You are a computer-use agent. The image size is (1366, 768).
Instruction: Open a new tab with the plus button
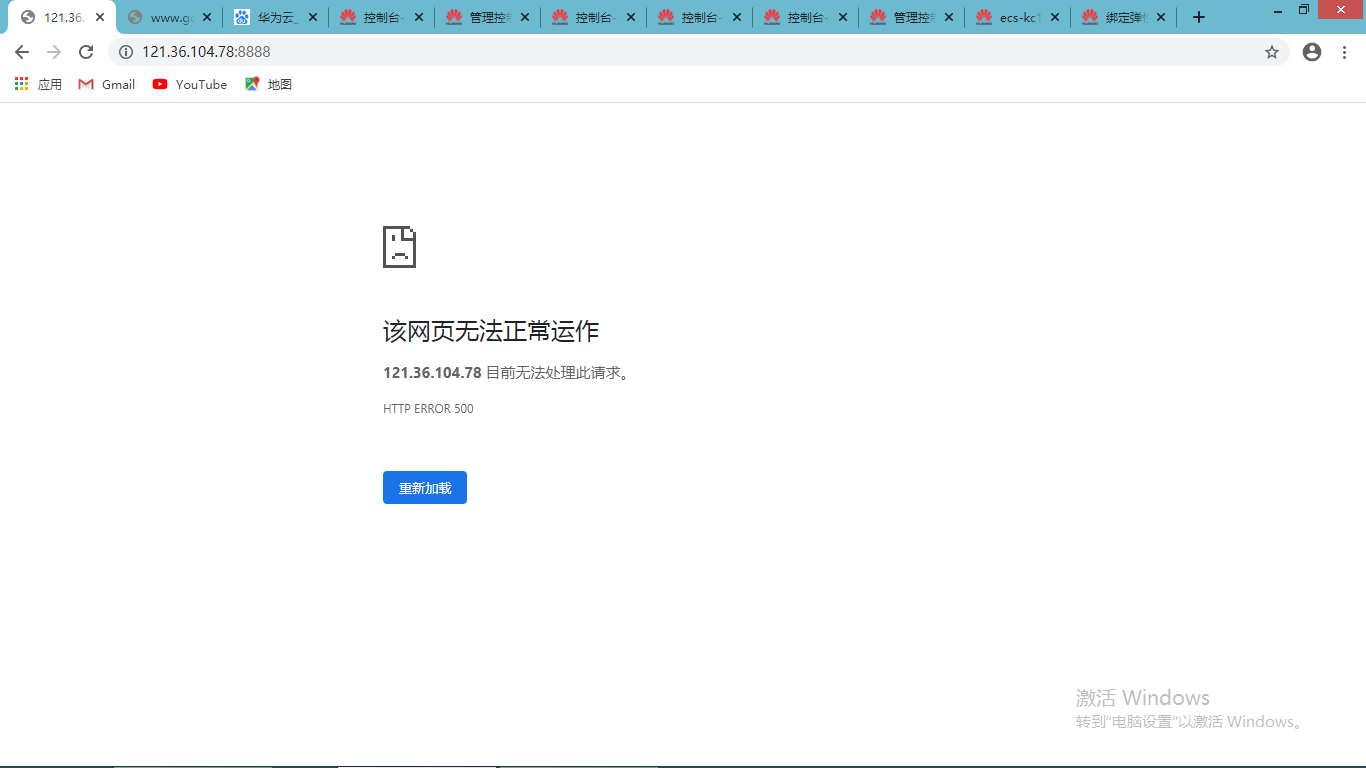1198,16
